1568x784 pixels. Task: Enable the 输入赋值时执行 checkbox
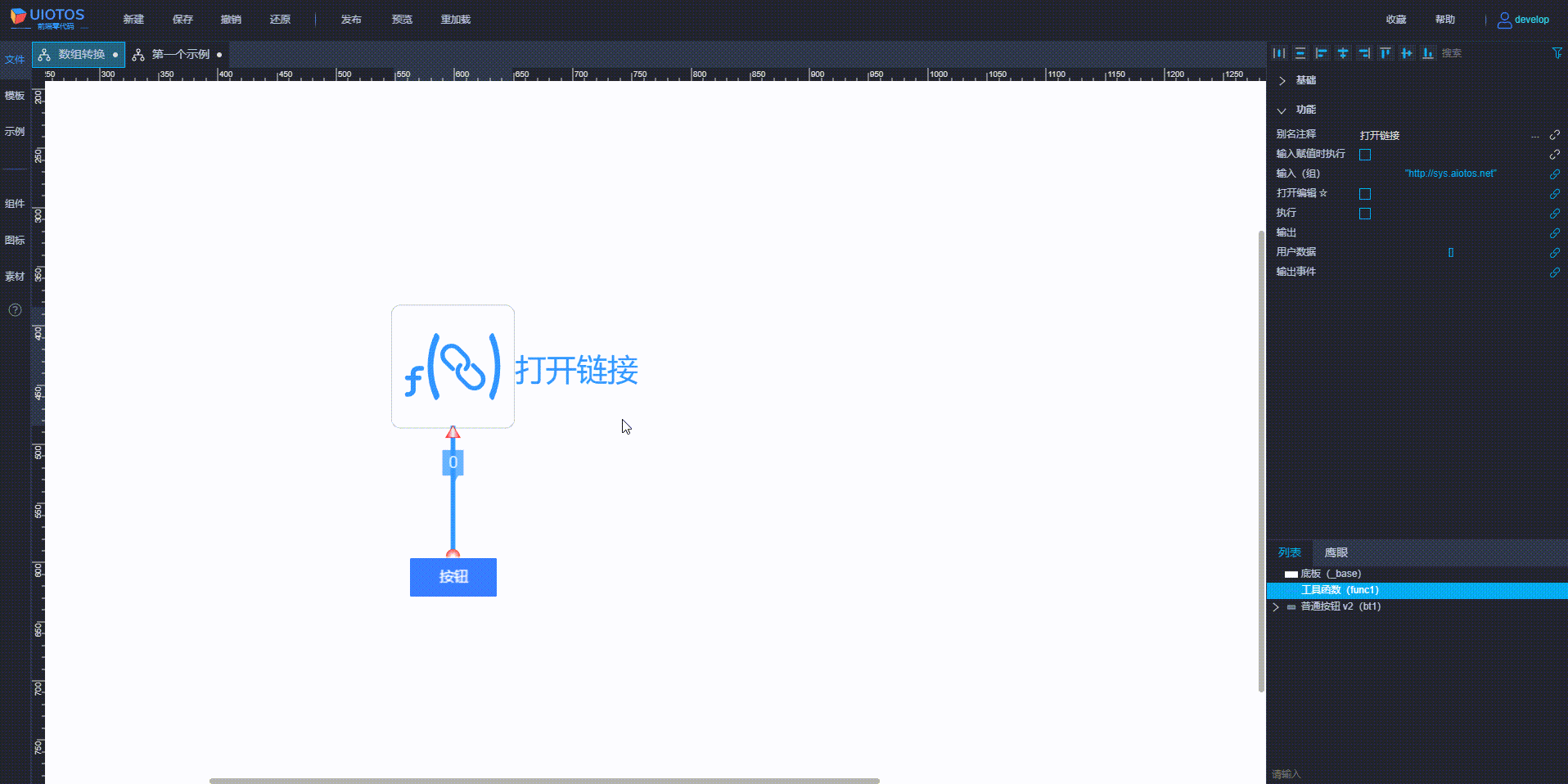(1365, 154)
